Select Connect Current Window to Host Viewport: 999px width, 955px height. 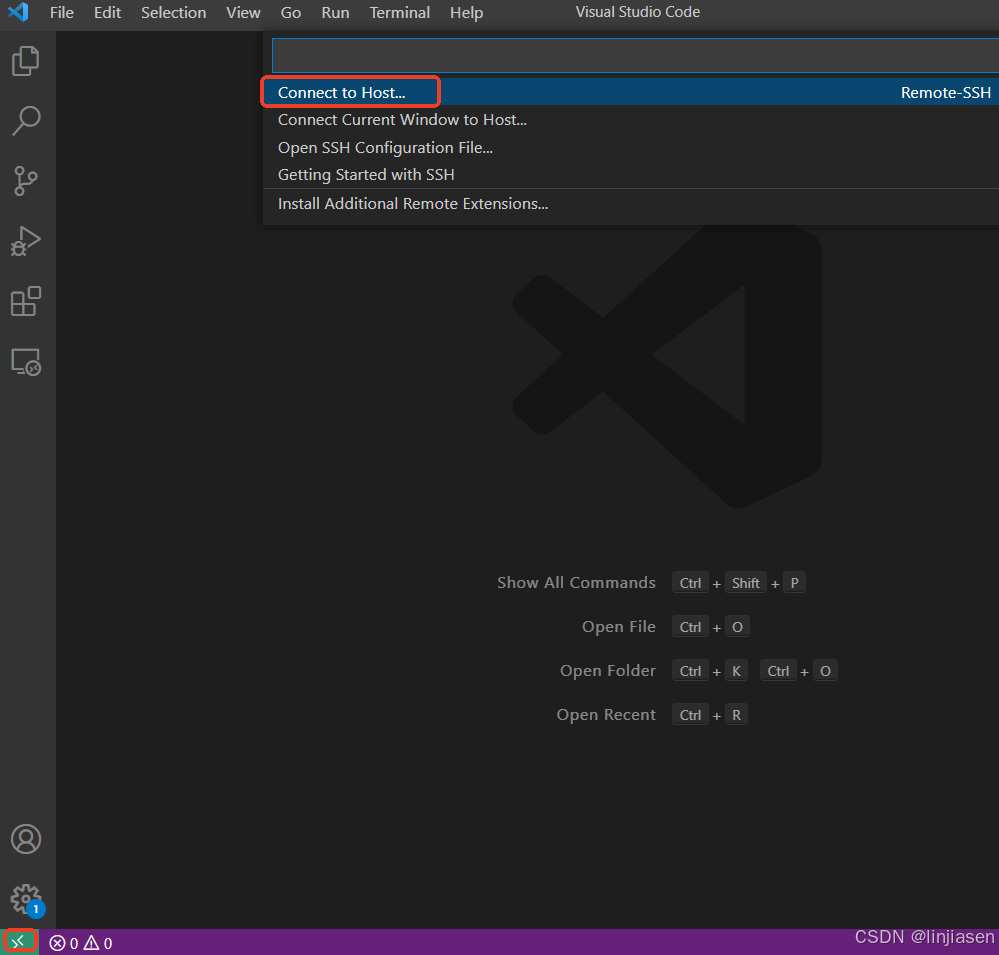tap(402, 119)
